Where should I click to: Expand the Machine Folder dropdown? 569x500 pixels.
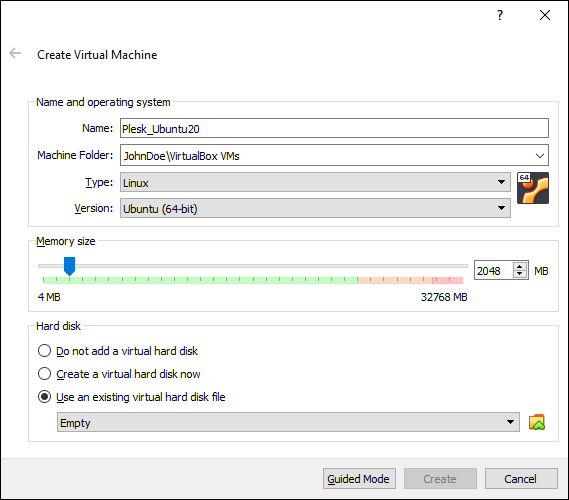[x=334, y=155]
